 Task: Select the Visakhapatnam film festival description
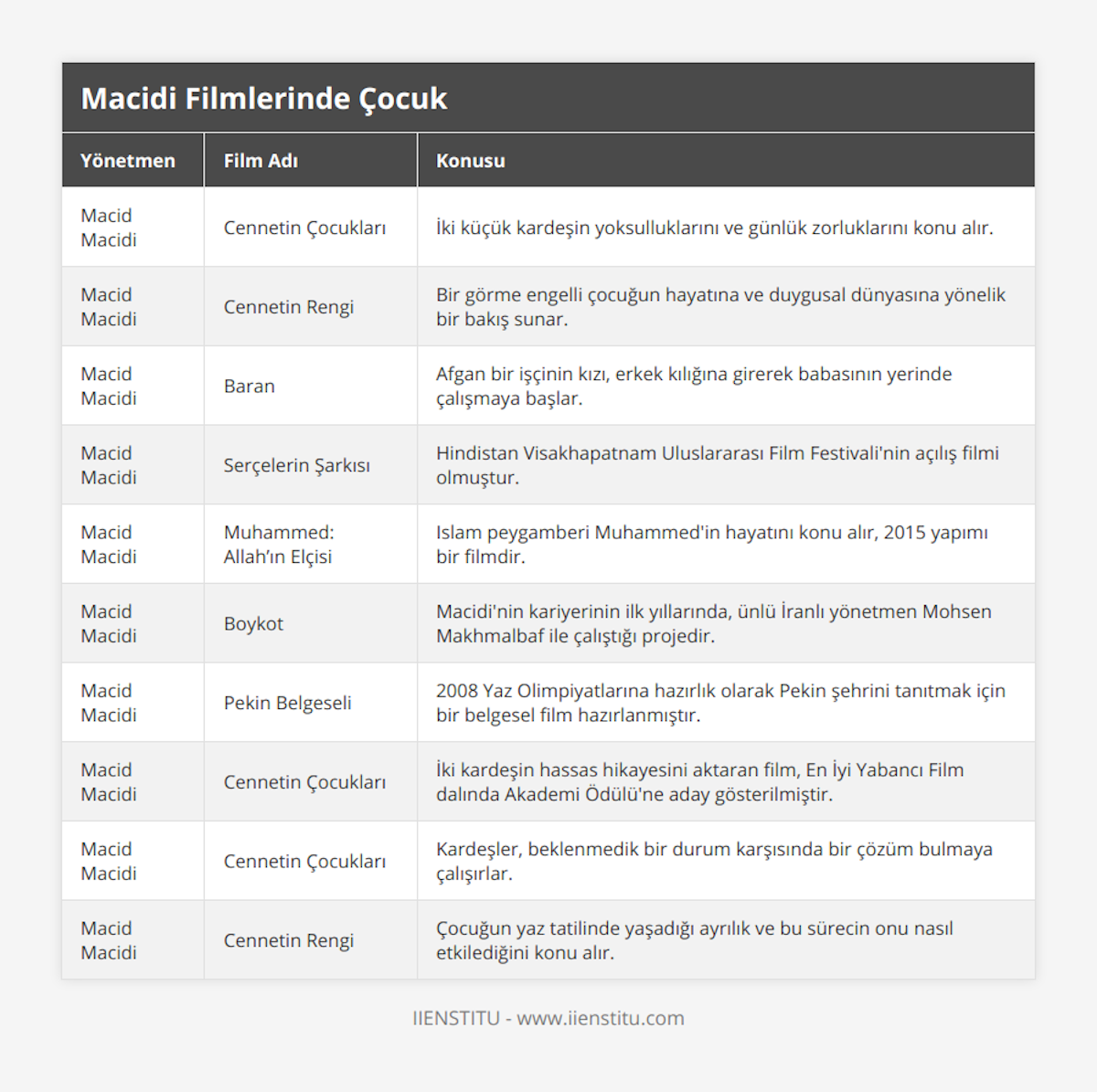(717, 465)
